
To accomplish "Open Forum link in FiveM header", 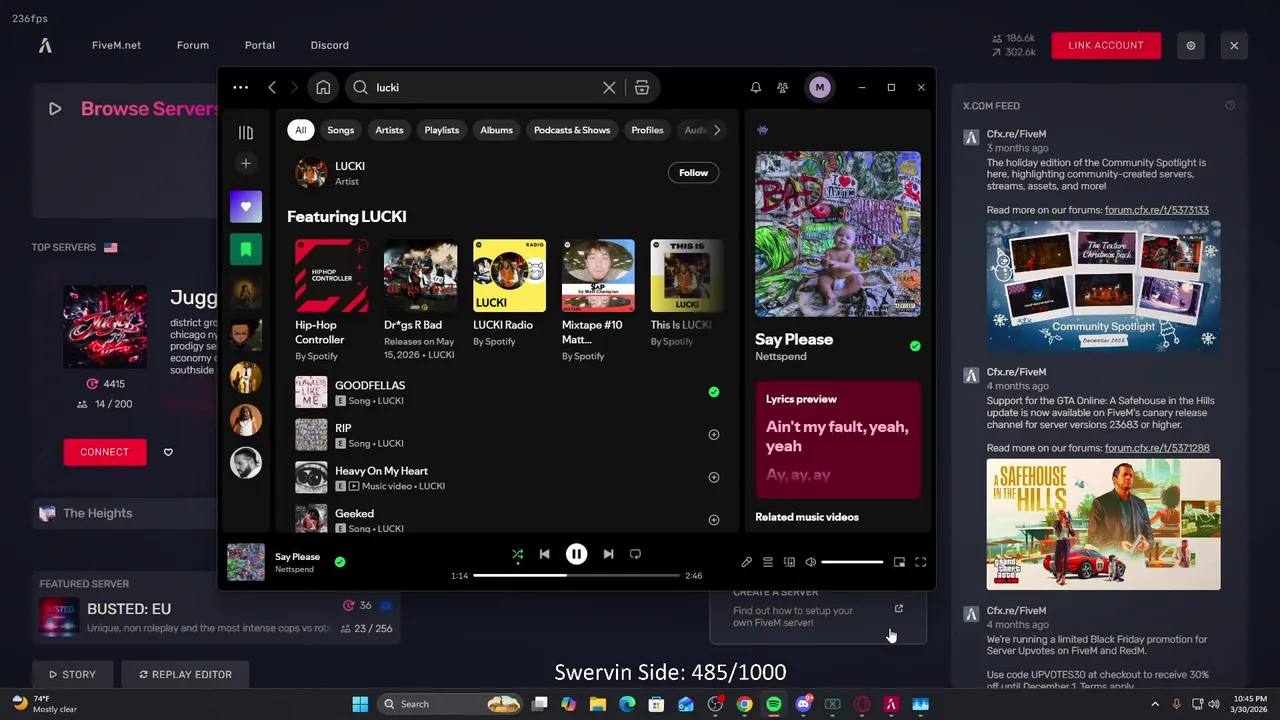I will coord(193,45).
